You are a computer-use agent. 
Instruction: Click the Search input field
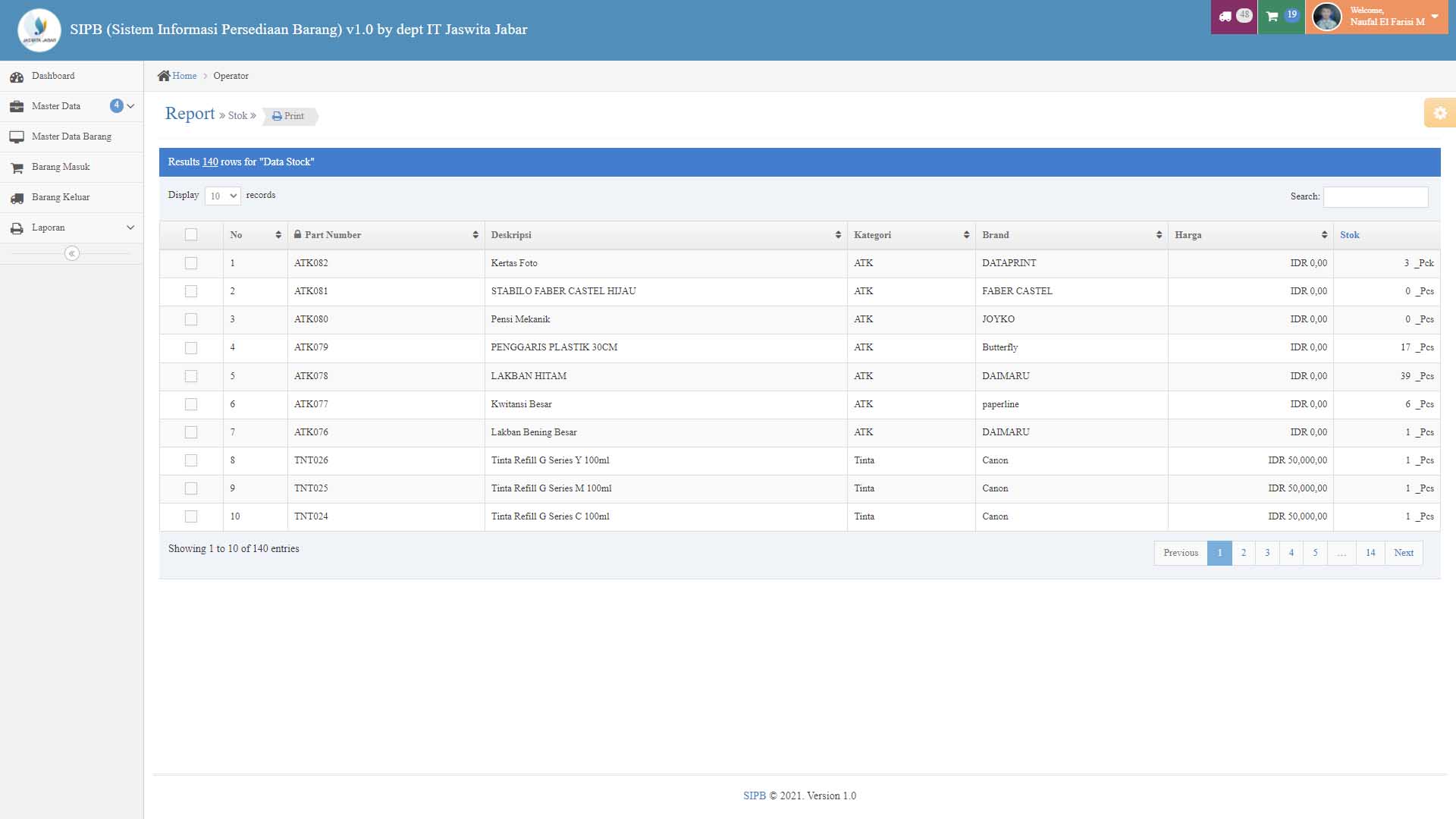1375,197
